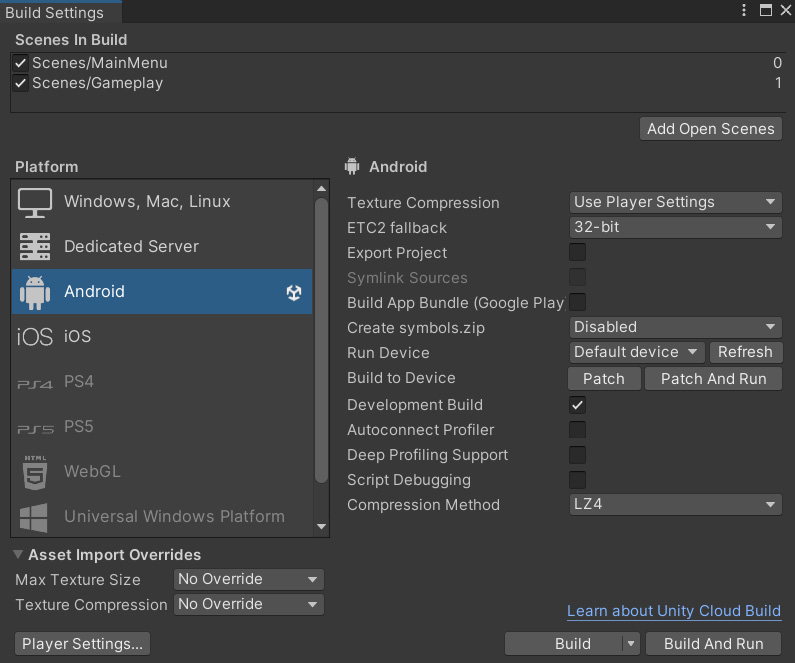Click the Dedicated Server rack icon
This screenshot has width=795, height=663.
[x=34, y=246]
